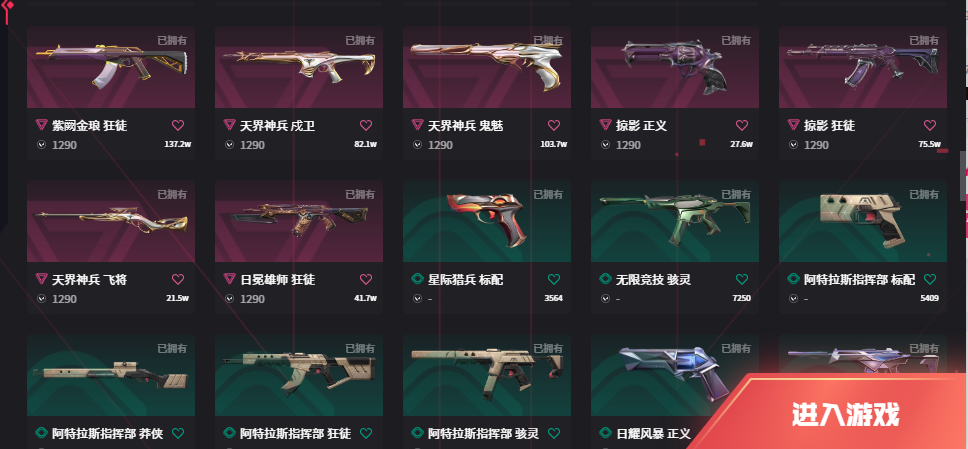
Task: Click the 进入游戏 button
Action: tap(846, 414)
